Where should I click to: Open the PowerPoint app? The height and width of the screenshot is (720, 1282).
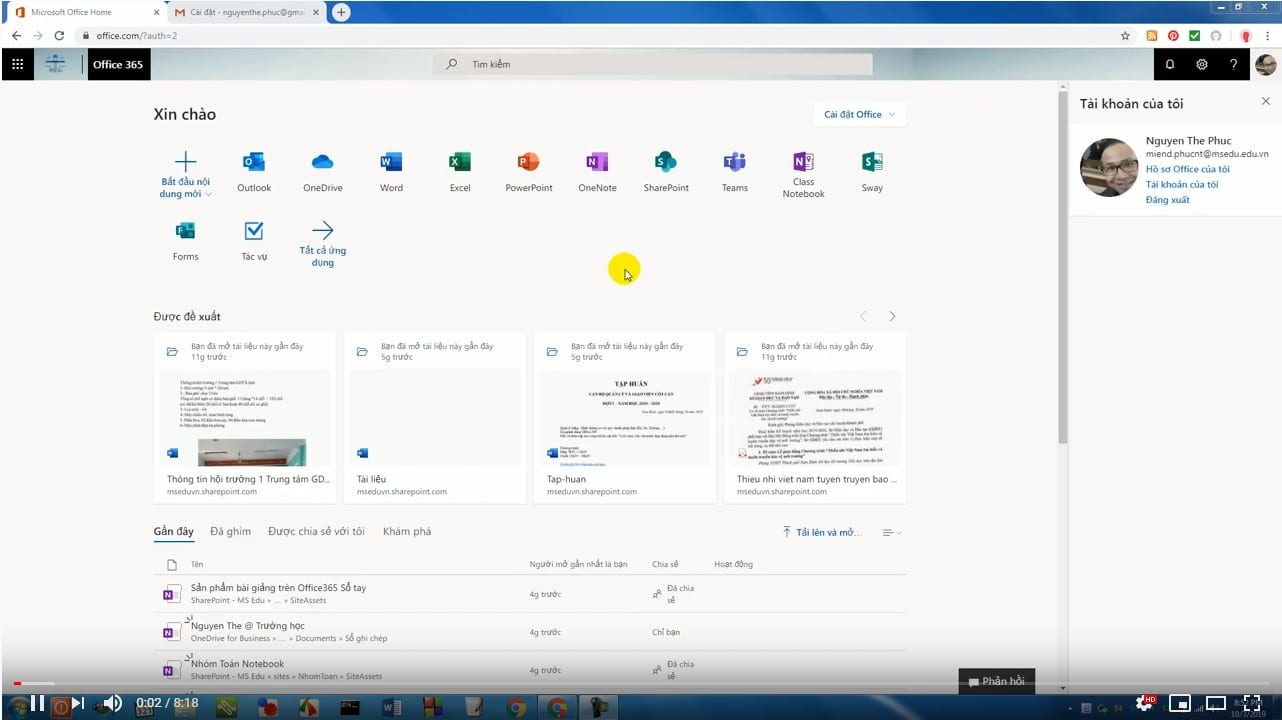click(529, 172)
